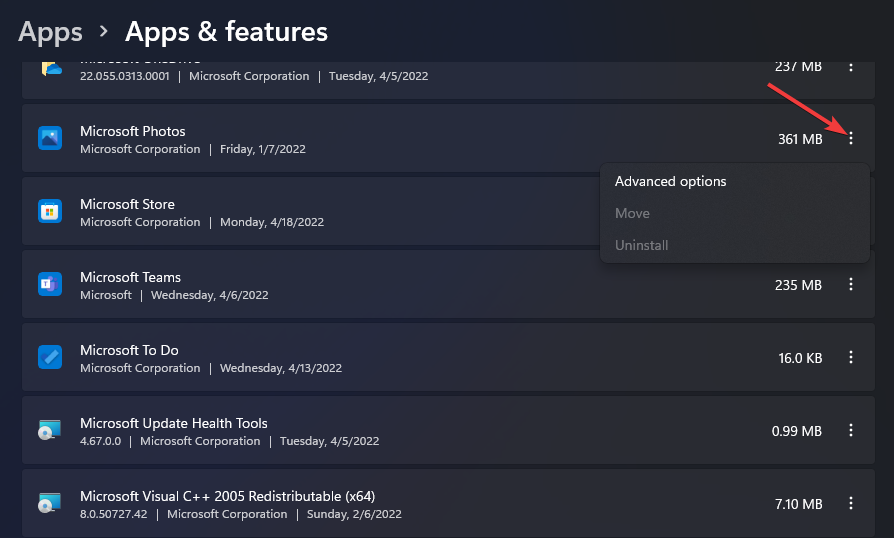894x538 pixels.
Task: Open more options for Visual C++ 2005 Redistributable
Action: coord(851,503)
